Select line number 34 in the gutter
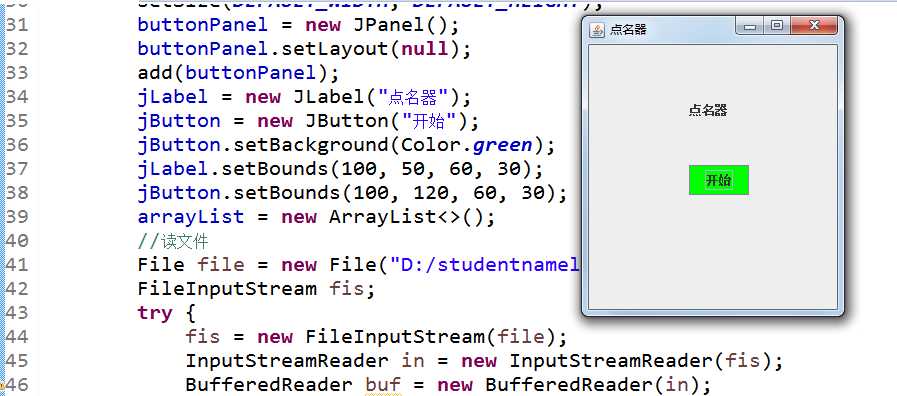This screenshot has height=396, width=897. (x=17, y=97)
